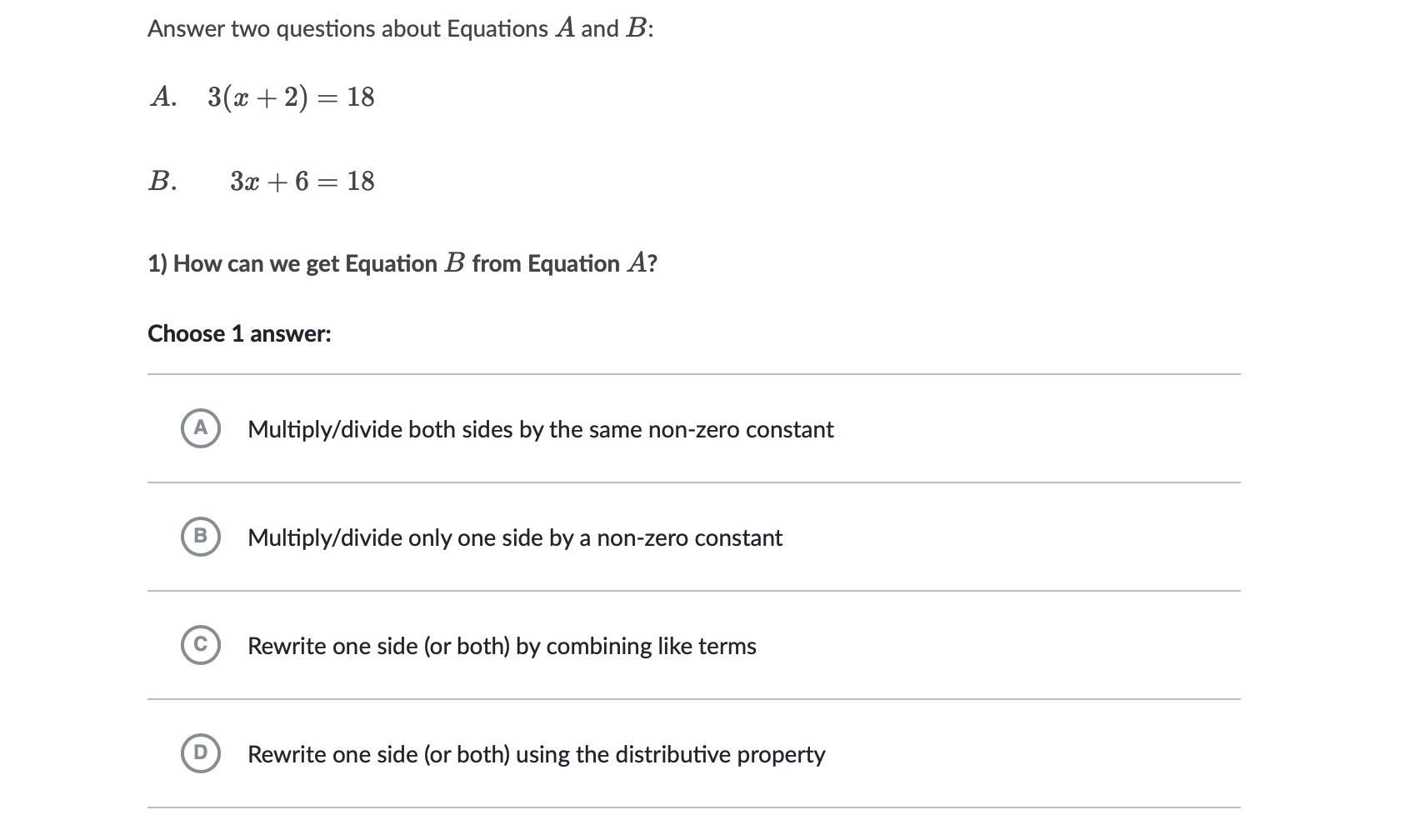The image size is (1410, 840).
Task: Click the italic 'B.' label beside second equation
Action: [x=162, y=182]
